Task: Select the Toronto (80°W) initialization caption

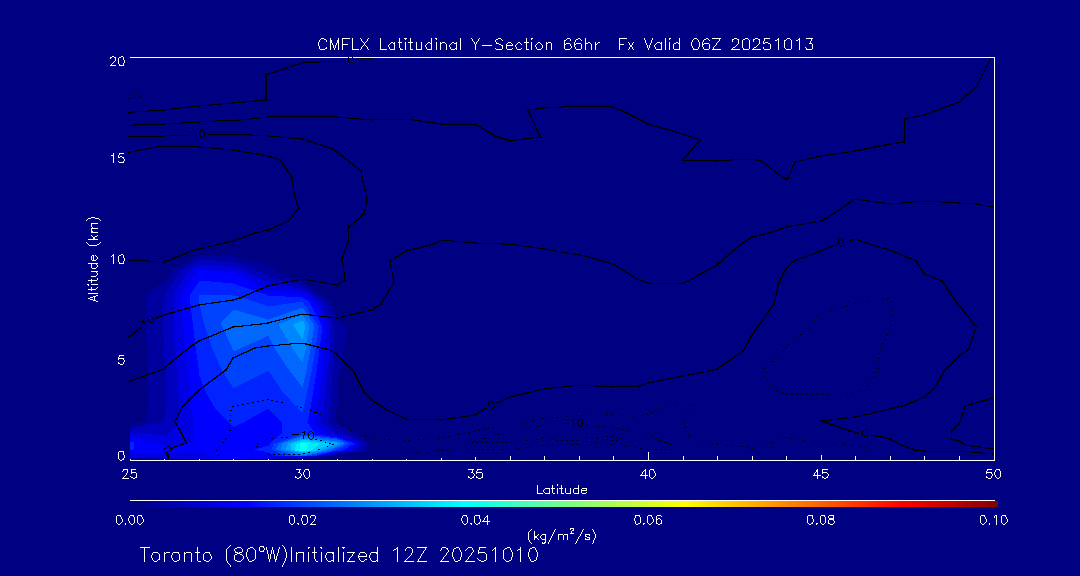Action: (339, 554)
